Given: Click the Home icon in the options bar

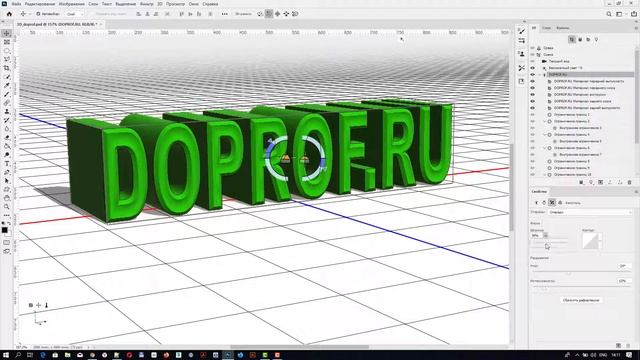Looking at the screenshot, I should (x=9, y=14).
